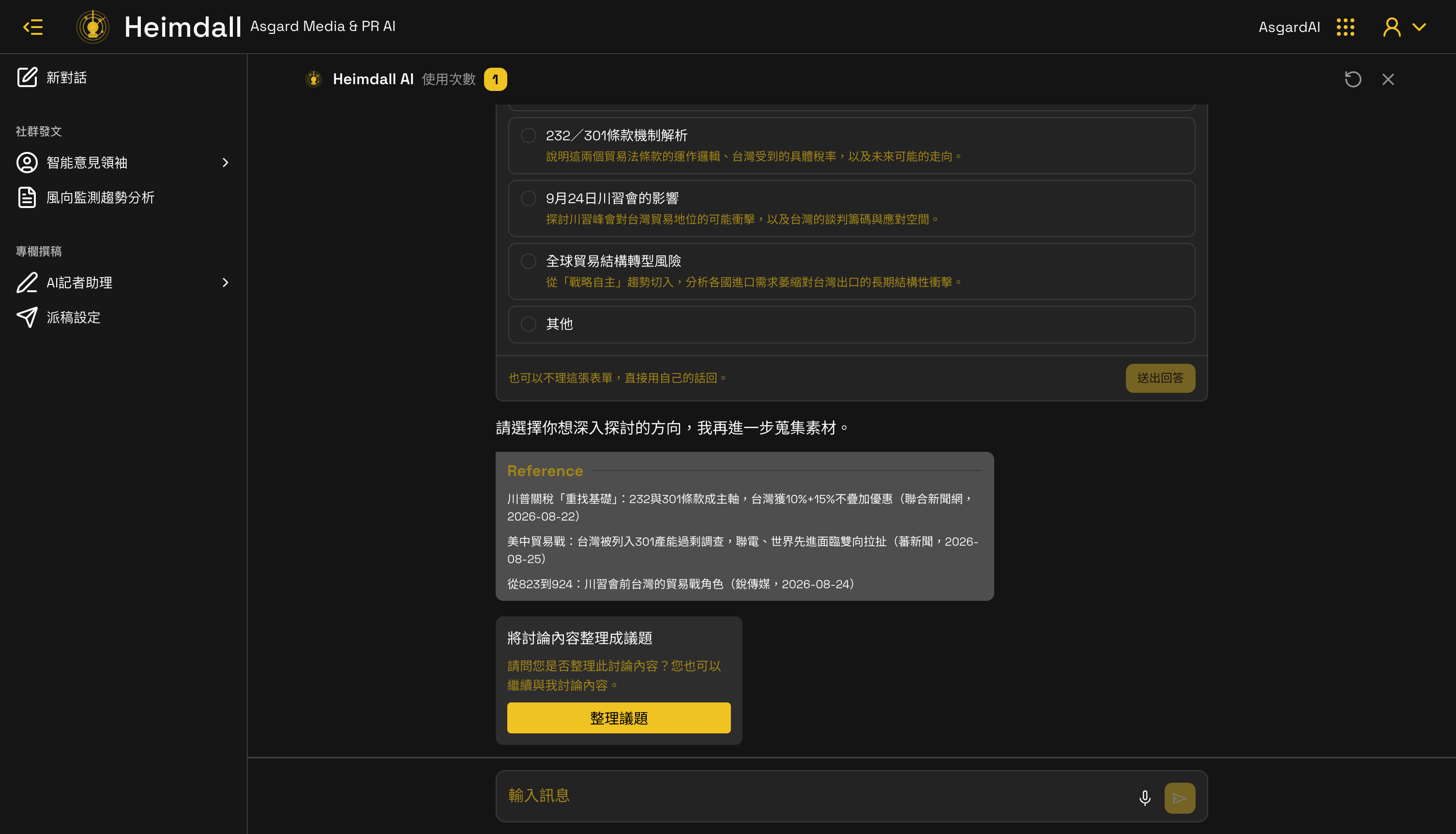The width and height of the screenshot is (1456, 834).
Task: Select the 9月24日川習會的影響 radio option
Action: click(528, 198)
